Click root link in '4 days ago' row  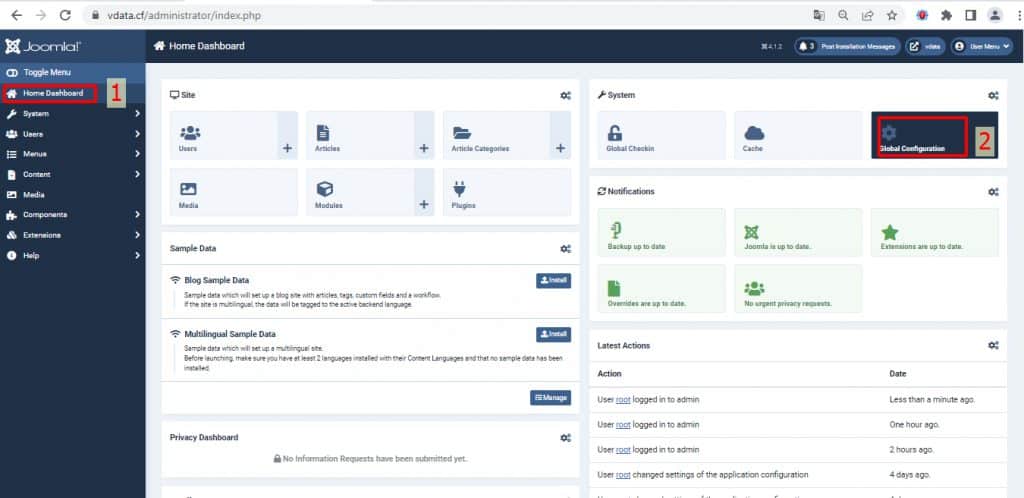(x=623, y=475)
